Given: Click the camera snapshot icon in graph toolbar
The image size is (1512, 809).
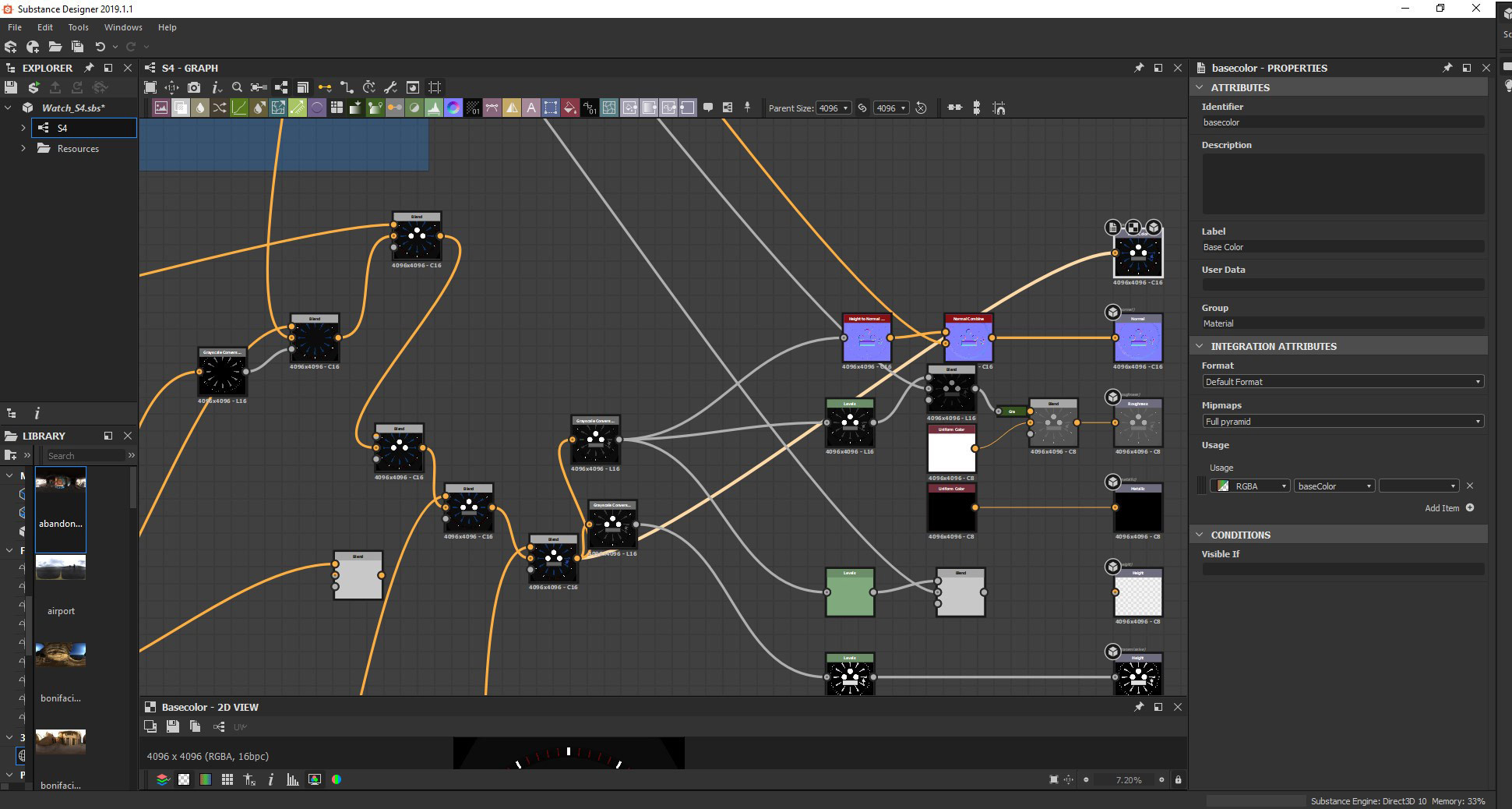Looking at the screenshot, I should click(194, 87).
